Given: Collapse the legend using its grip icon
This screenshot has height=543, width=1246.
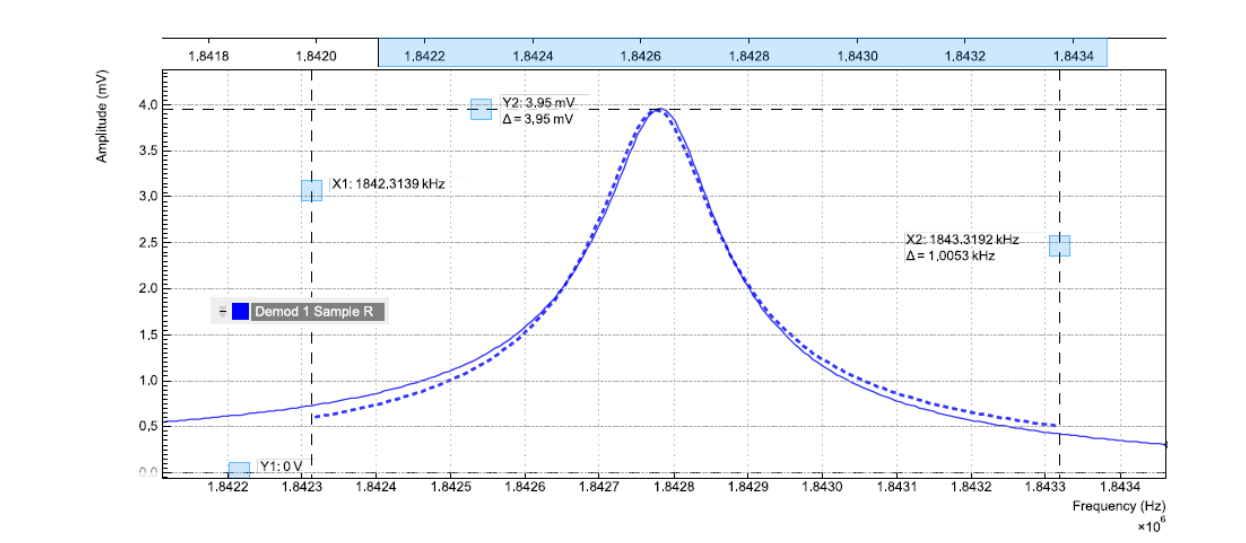Looking at the screenshot, I should point(221,311).
